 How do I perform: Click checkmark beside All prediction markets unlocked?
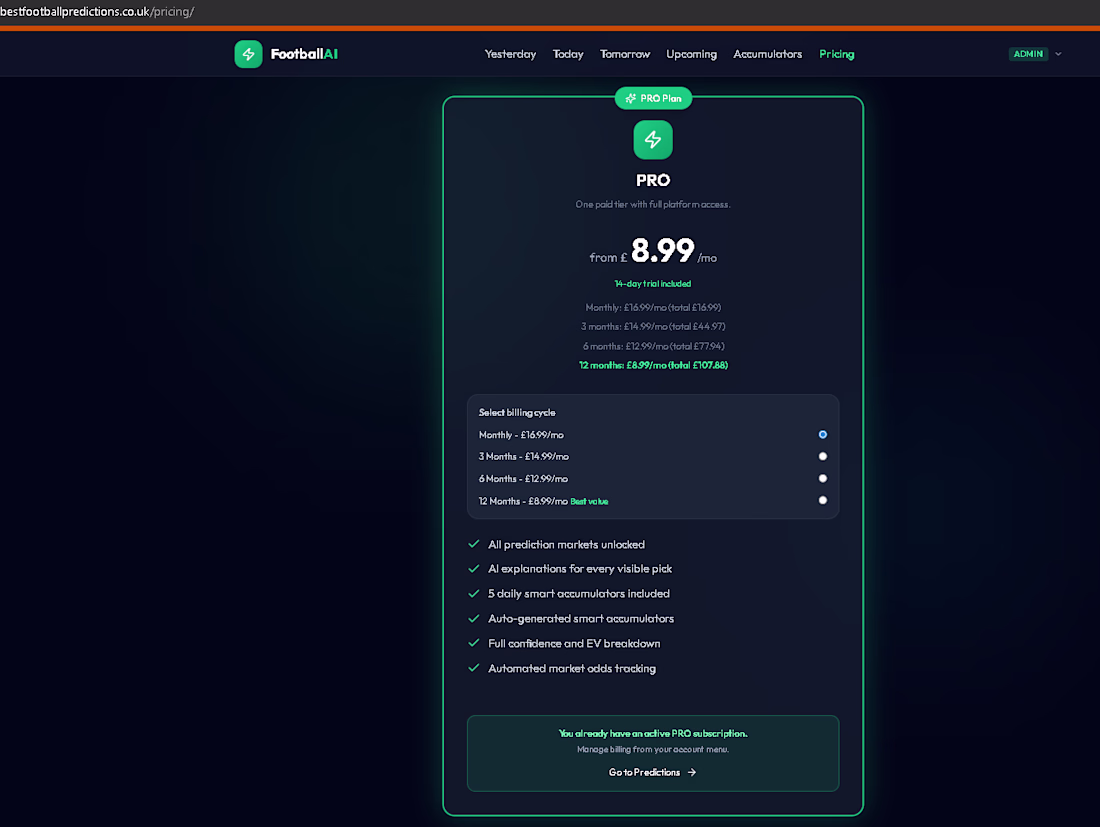coord(474,544)
